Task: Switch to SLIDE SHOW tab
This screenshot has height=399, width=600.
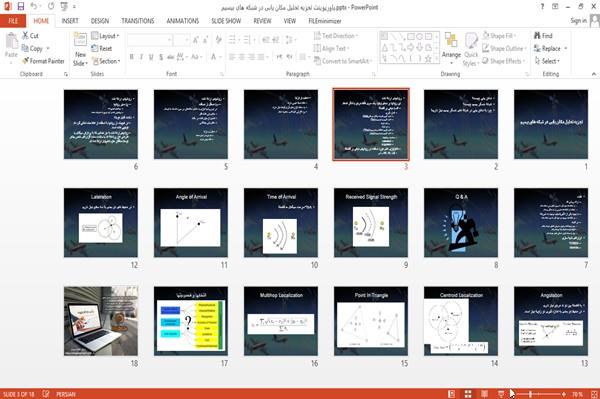Action: (x=226, y=21)
